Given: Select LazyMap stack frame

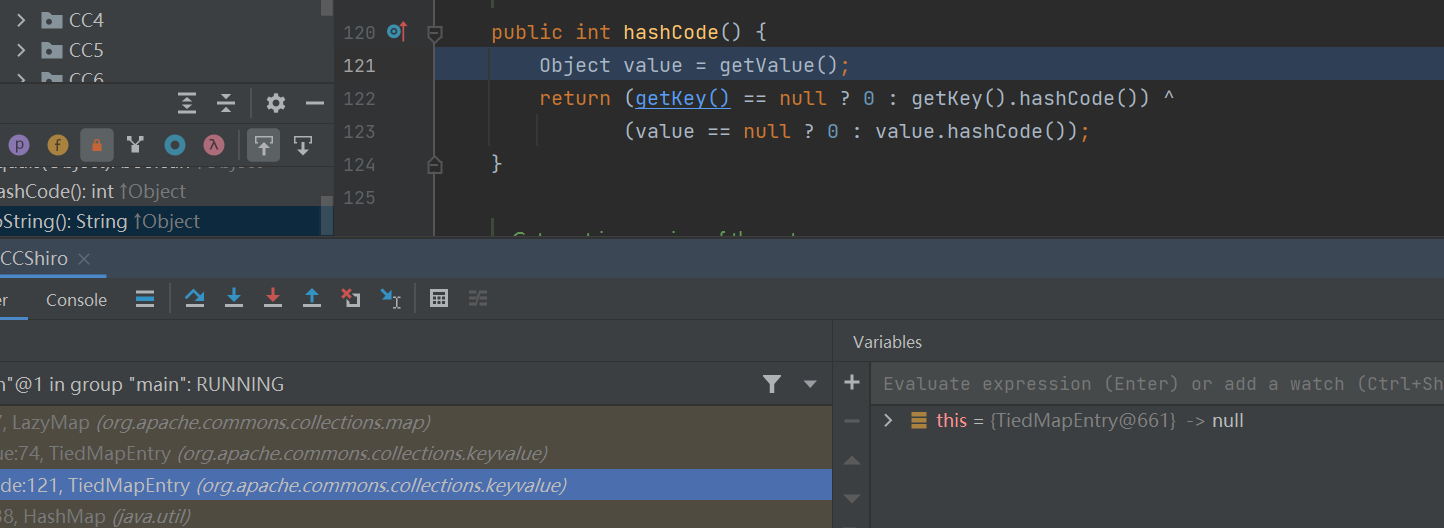Looking at the screenshot, I should pos(416,422).
